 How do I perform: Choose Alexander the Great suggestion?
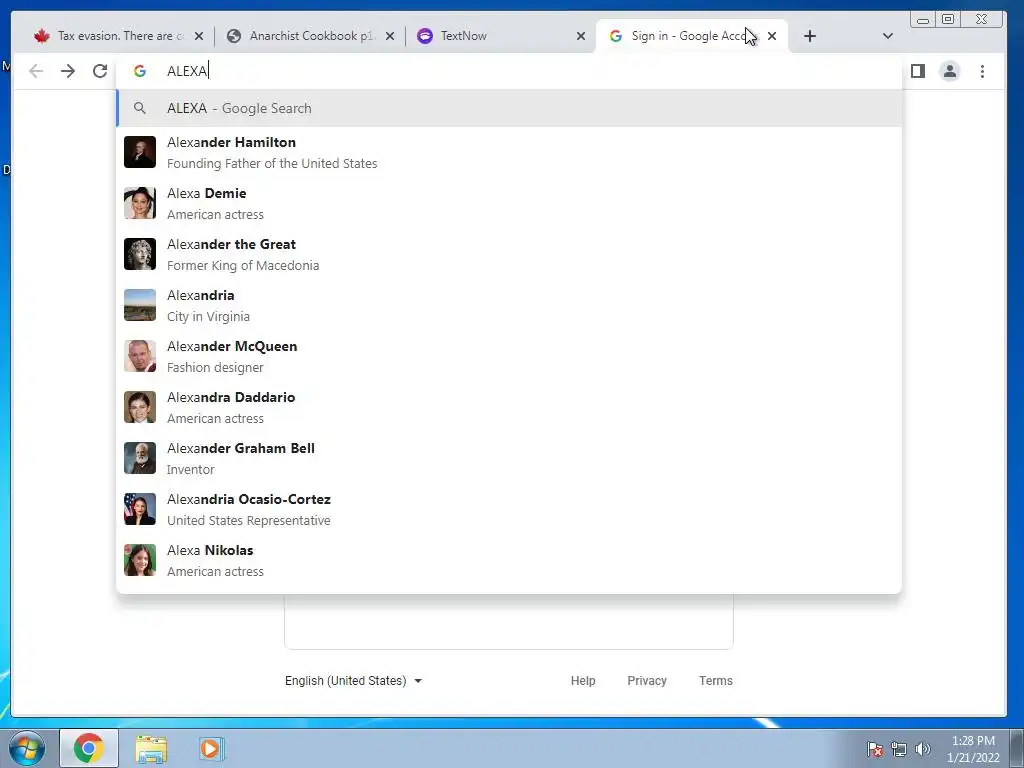tap(509, 254)
